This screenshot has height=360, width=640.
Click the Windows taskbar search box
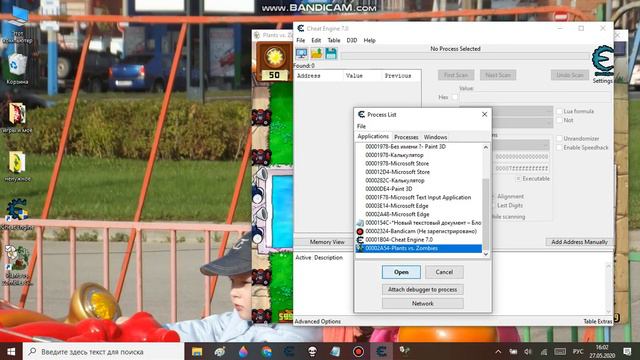click(103, 351)
